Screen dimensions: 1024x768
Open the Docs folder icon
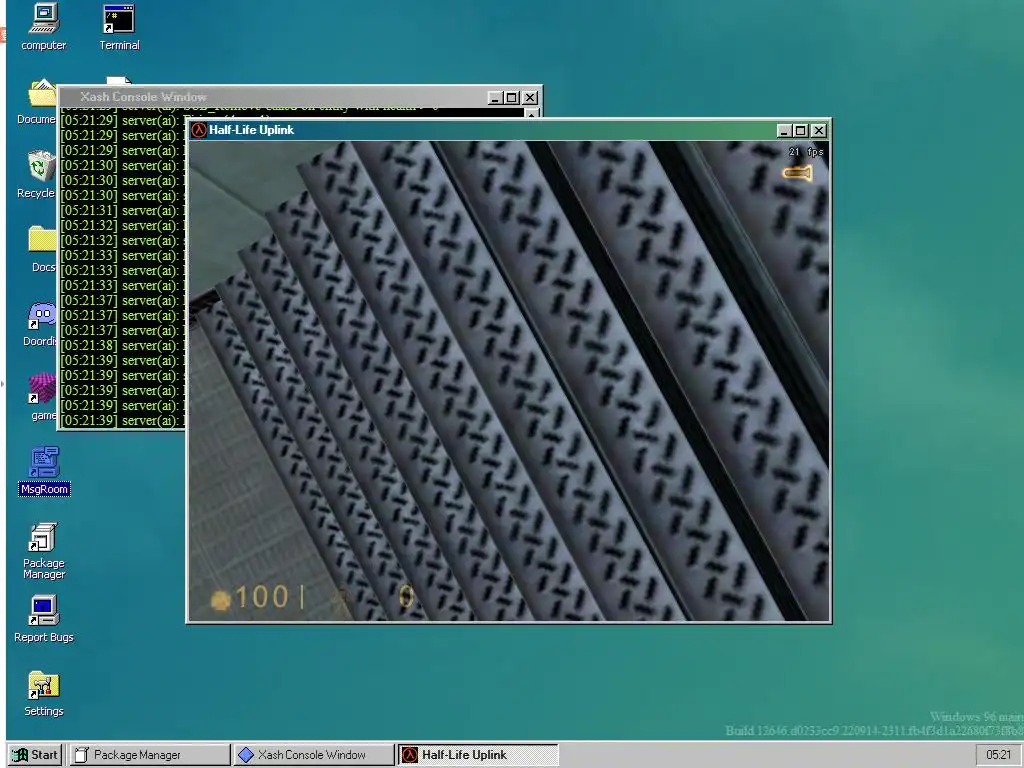[x=42, y=249]
